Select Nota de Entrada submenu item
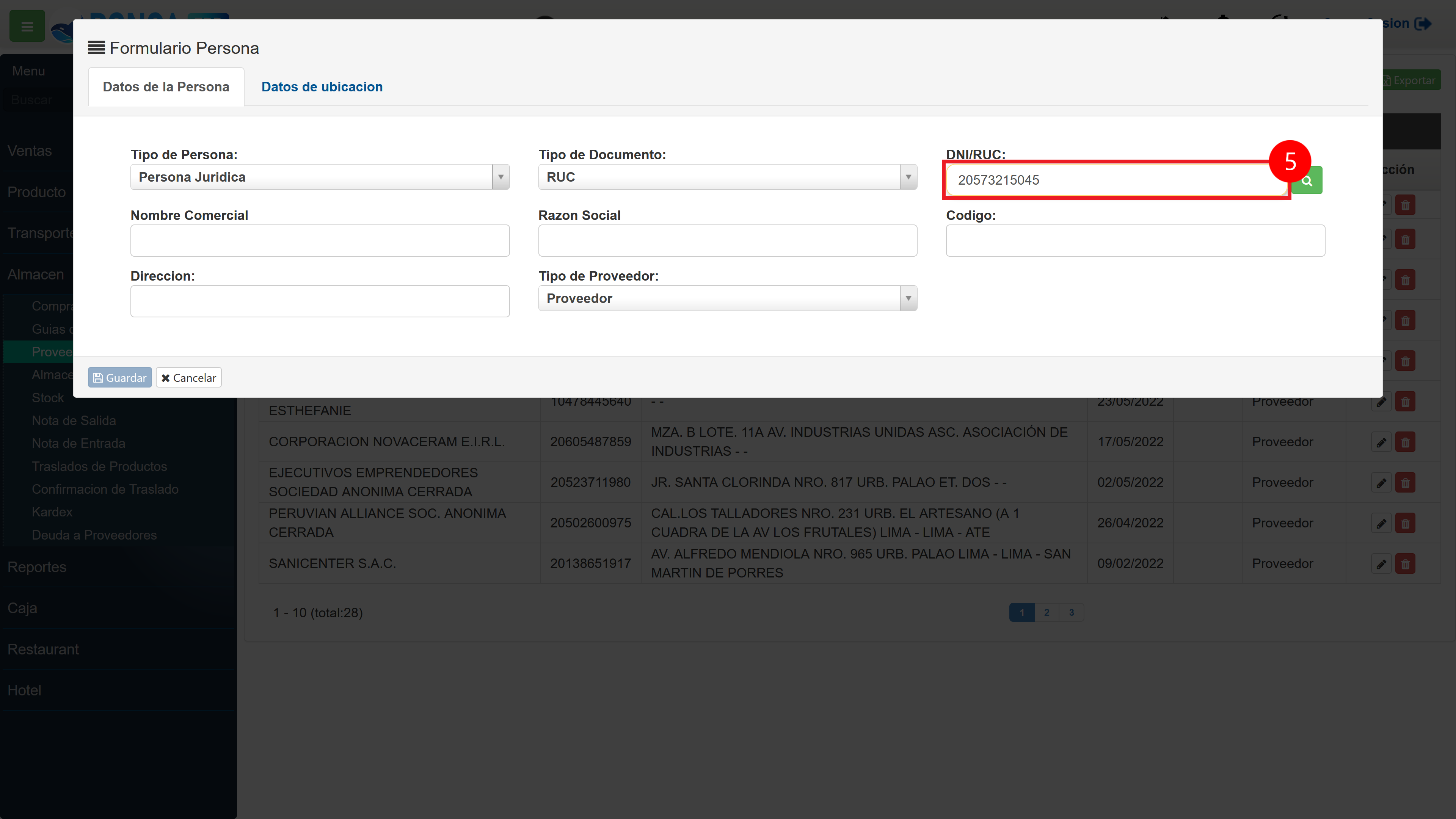 pos(78,443)
